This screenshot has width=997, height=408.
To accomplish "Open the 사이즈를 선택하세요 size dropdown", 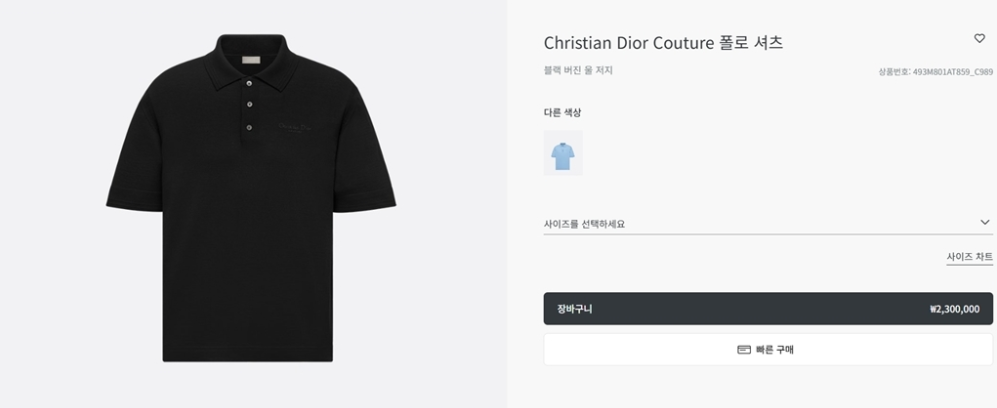I will click(x=760, y=224).
